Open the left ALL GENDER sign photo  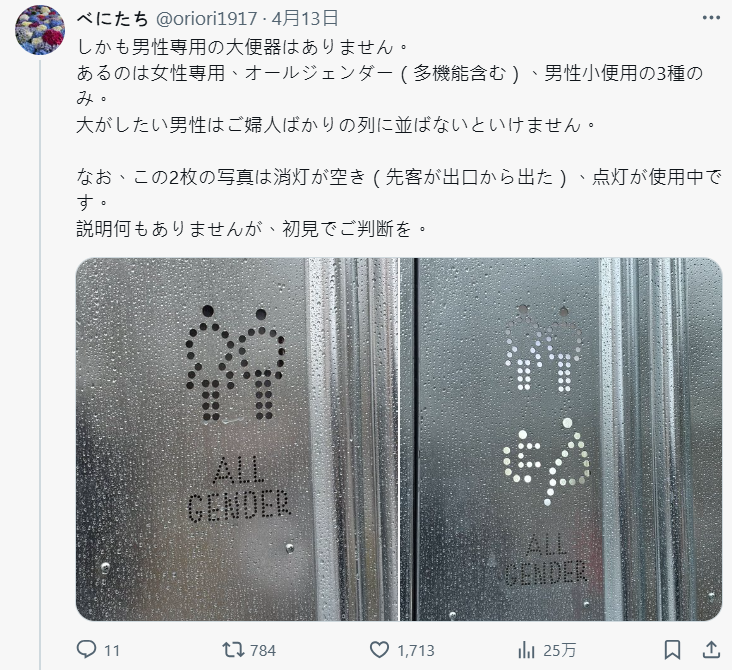tap(237, 439)
